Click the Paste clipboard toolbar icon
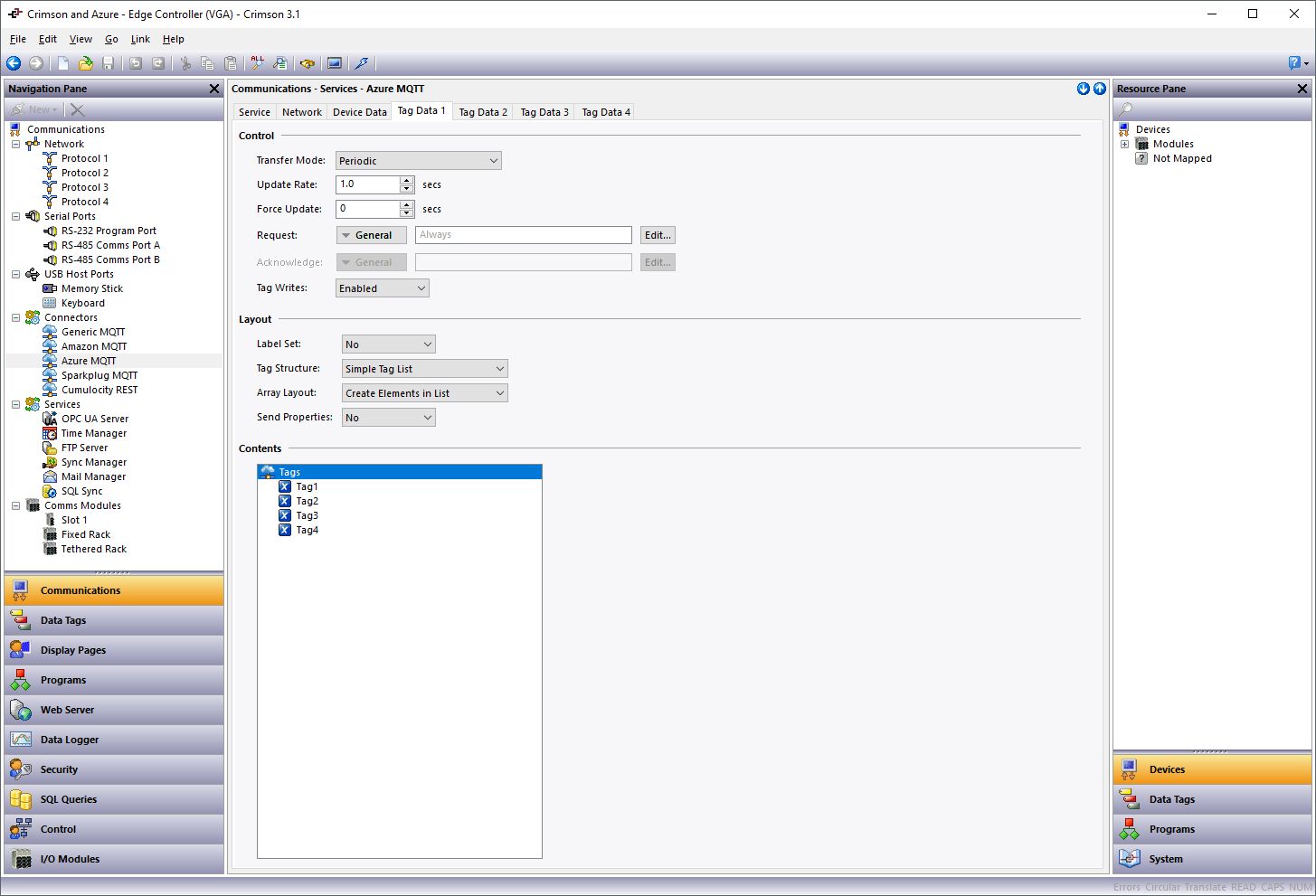Image resolution: width=1316 pixels, height=896 pixels. pyautogui.click(x=231, y=63)
